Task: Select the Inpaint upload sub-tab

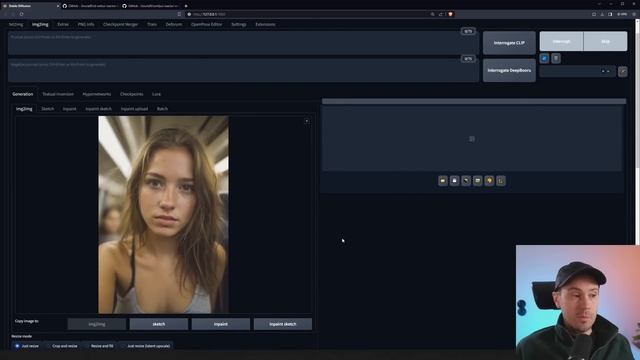Action: pyautogui.click(x=134, y=109)
